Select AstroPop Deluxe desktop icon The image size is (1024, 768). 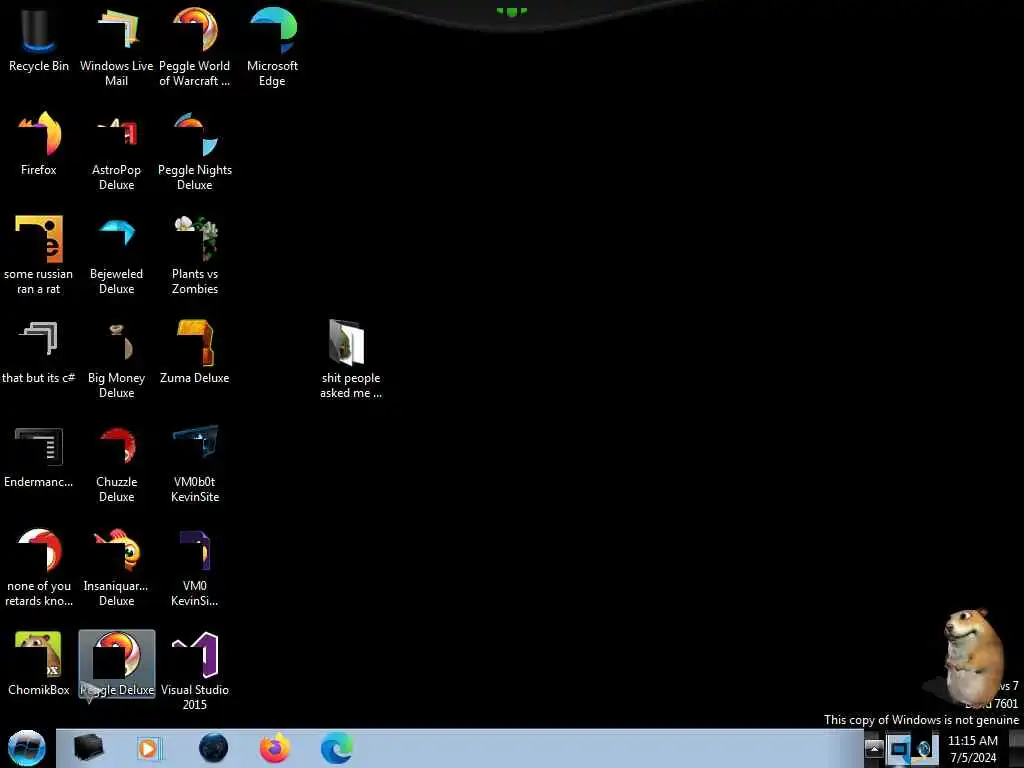coord(116,152)
